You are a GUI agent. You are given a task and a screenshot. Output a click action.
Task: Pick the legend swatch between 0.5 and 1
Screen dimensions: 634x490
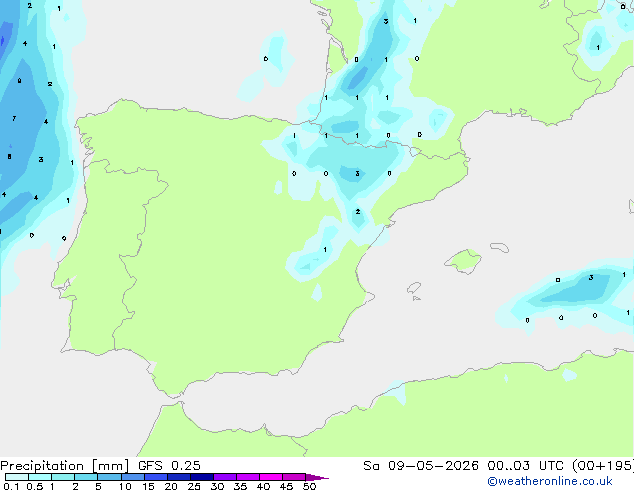[40, 477]
